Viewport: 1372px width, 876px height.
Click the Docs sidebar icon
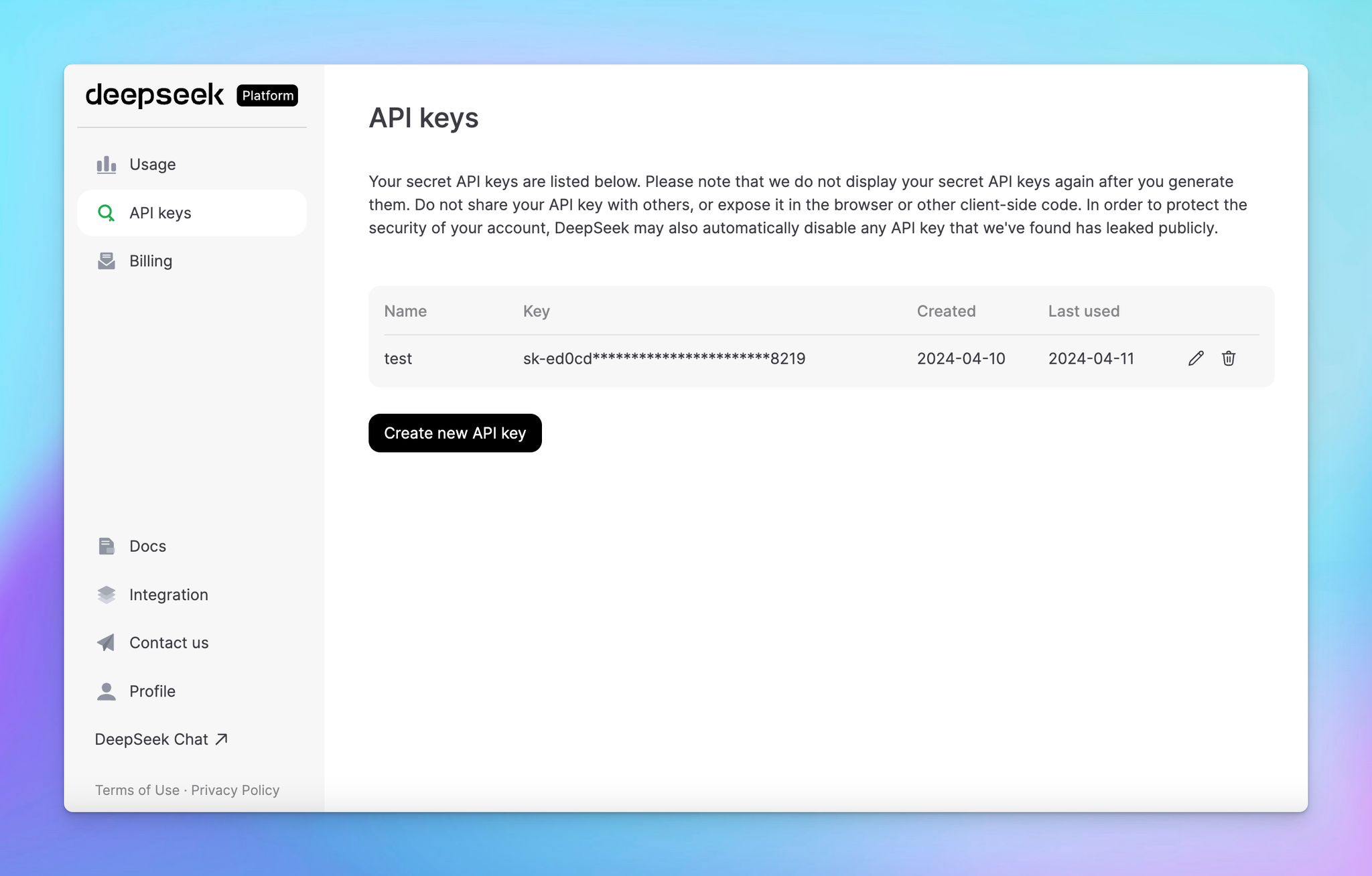point(106,545)
